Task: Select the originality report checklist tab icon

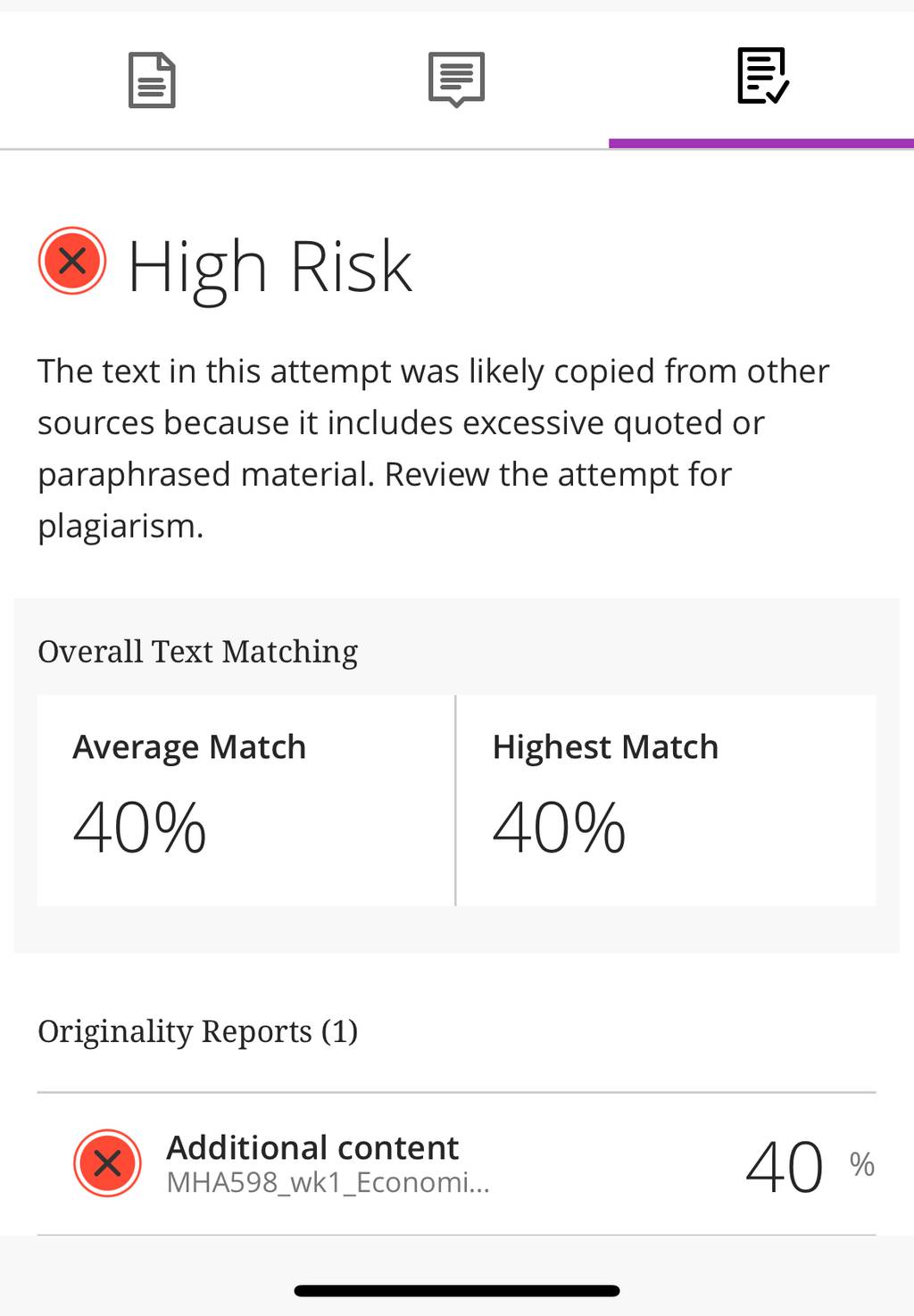Action: [x=762, y=76]
